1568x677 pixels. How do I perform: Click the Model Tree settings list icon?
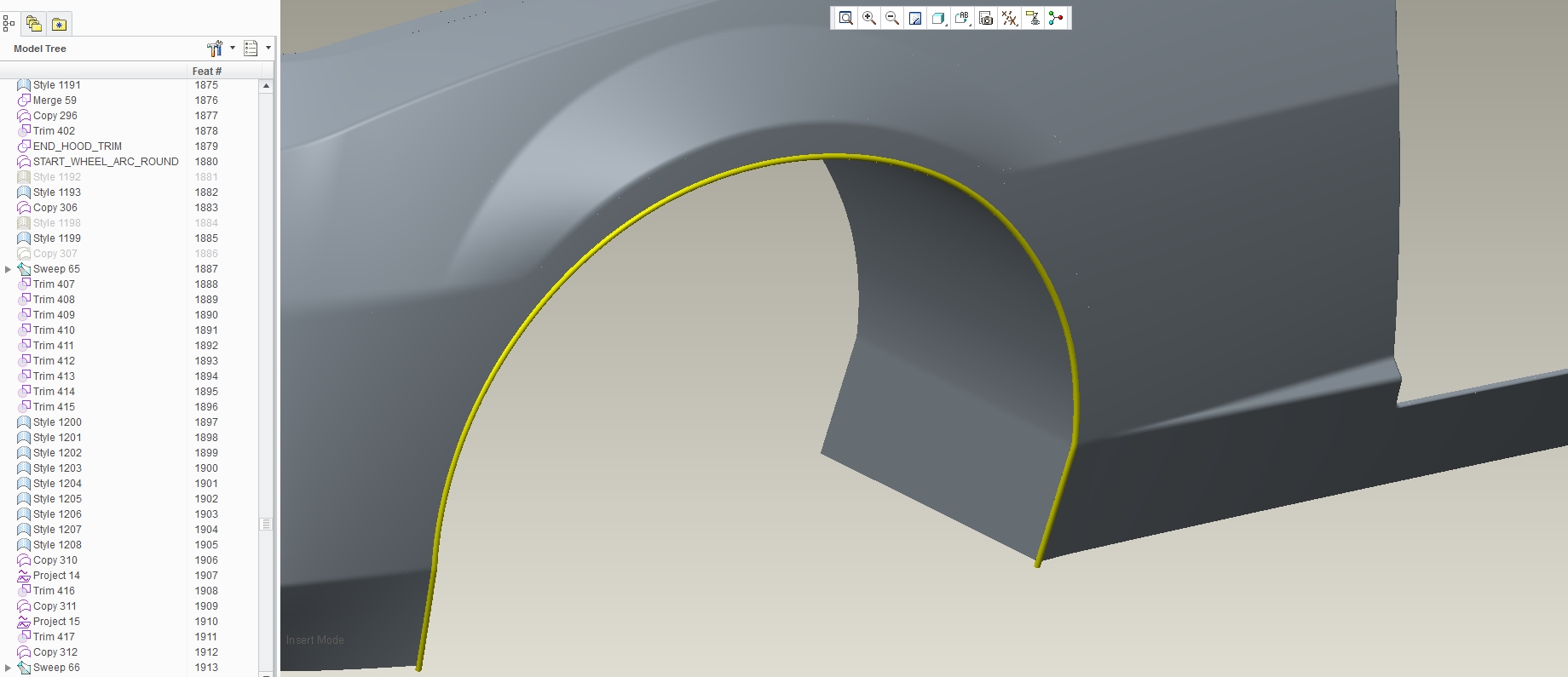point(251,49)
